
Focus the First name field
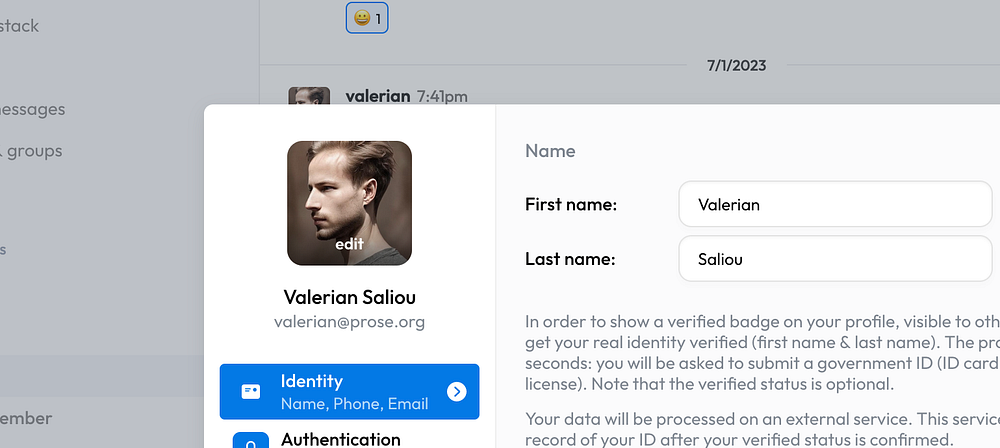pos(834,205)
